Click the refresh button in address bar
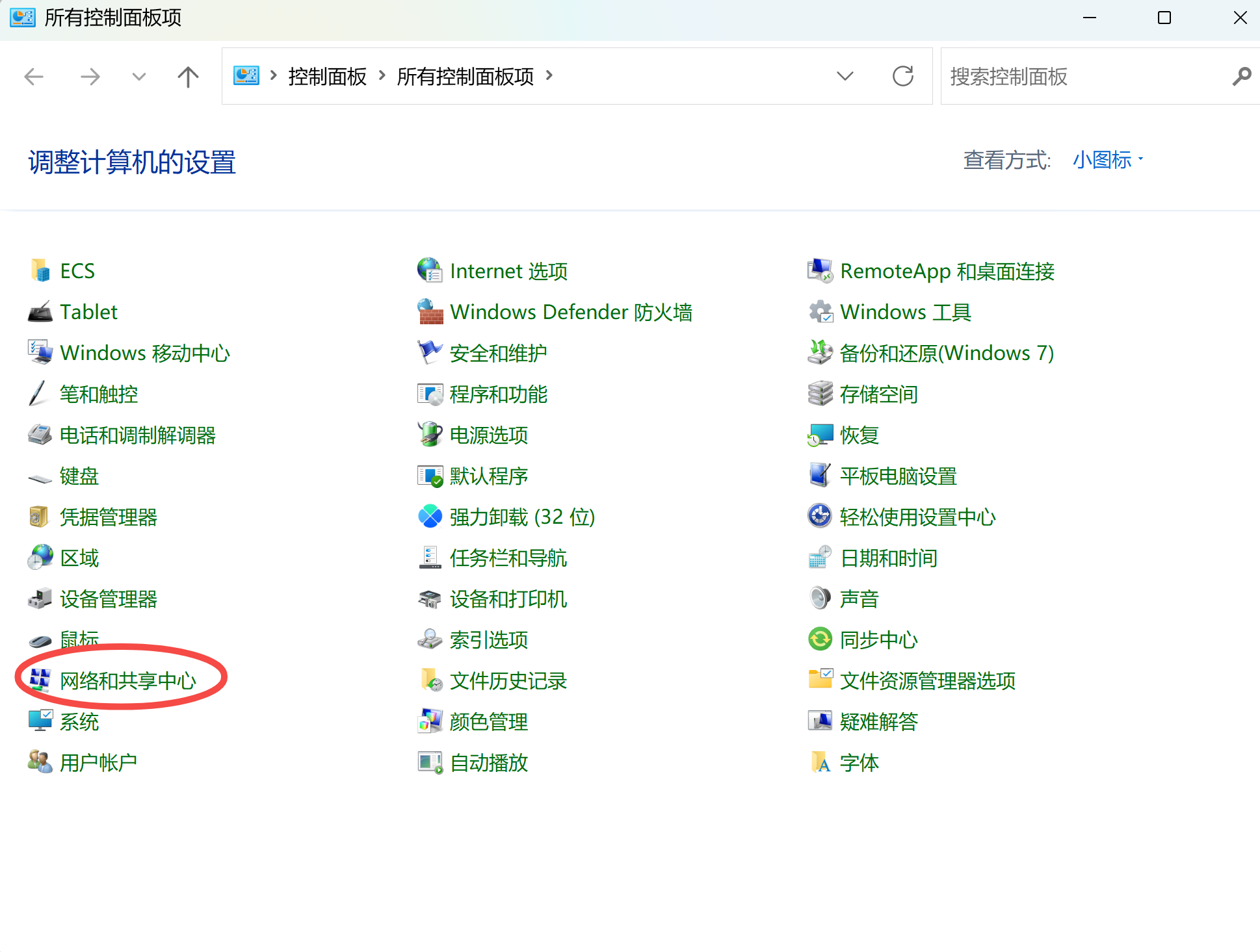Image resolution: width=1260 pixels, height=952 pixels. [902, 77]
